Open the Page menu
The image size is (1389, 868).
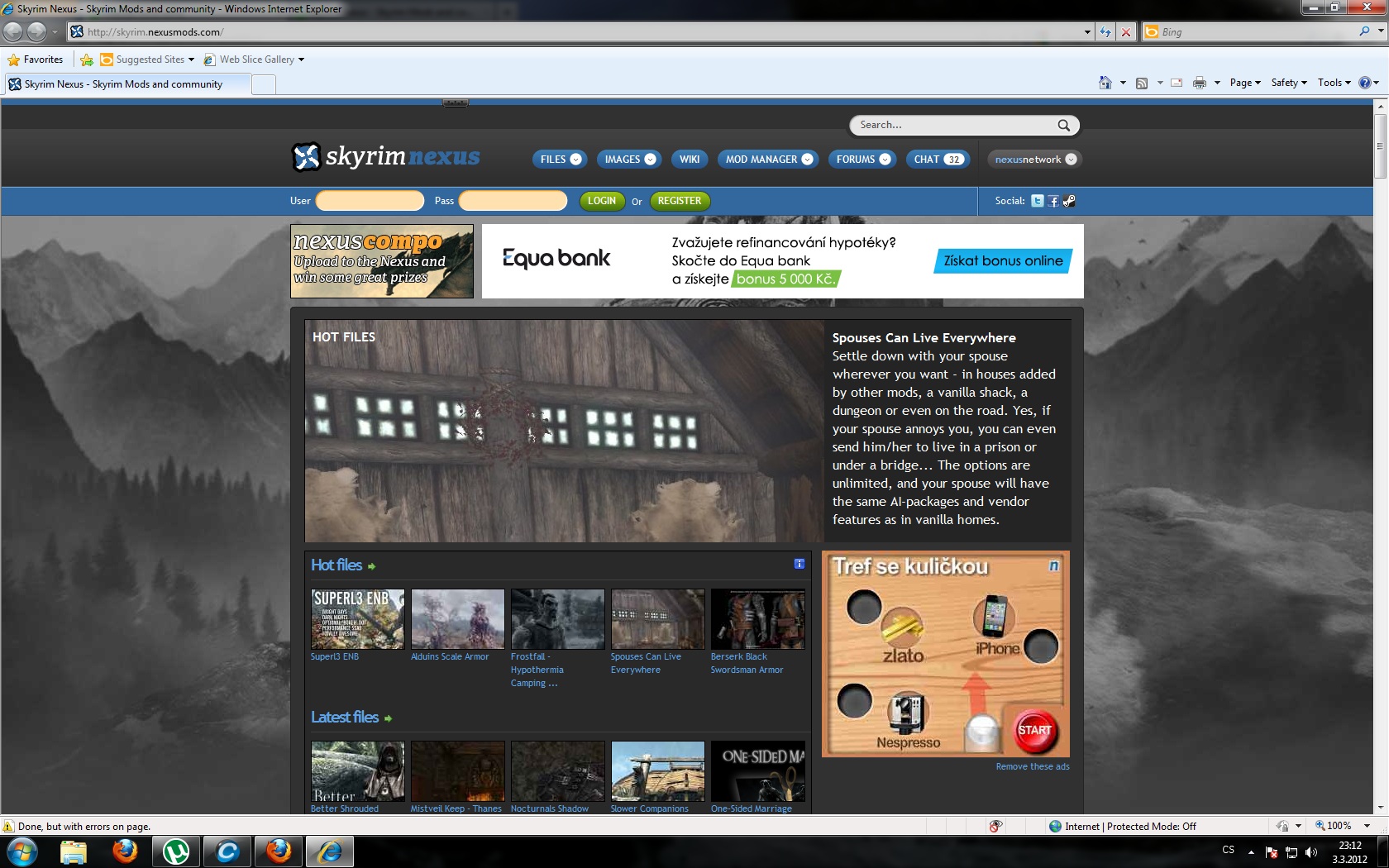click(x=1245, y=83)
